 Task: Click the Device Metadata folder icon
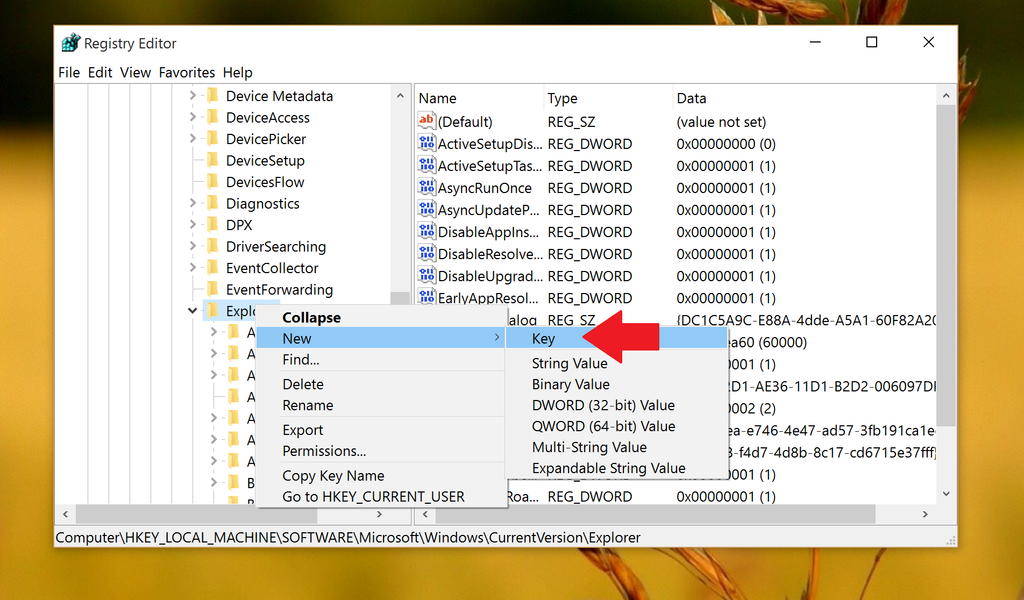click(213, 96)
